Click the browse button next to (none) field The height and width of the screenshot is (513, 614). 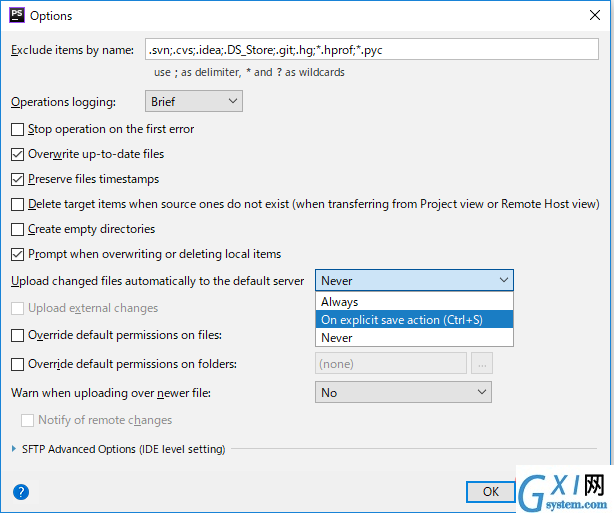[x=482, y=363]
